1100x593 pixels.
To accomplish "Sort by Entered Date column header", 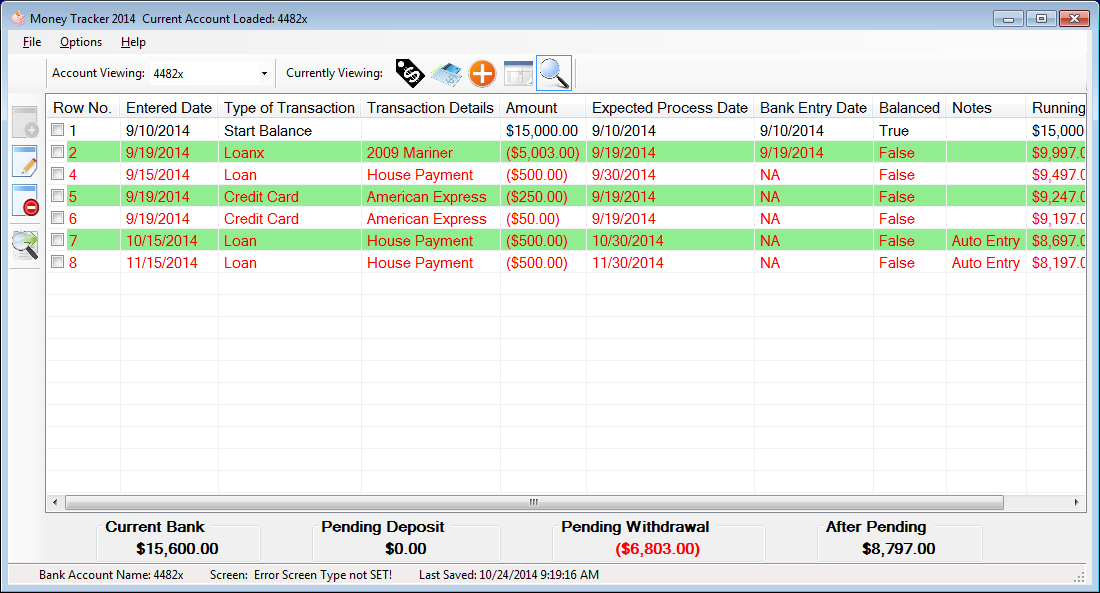I will pyautogui.click(x=169, y=107).
